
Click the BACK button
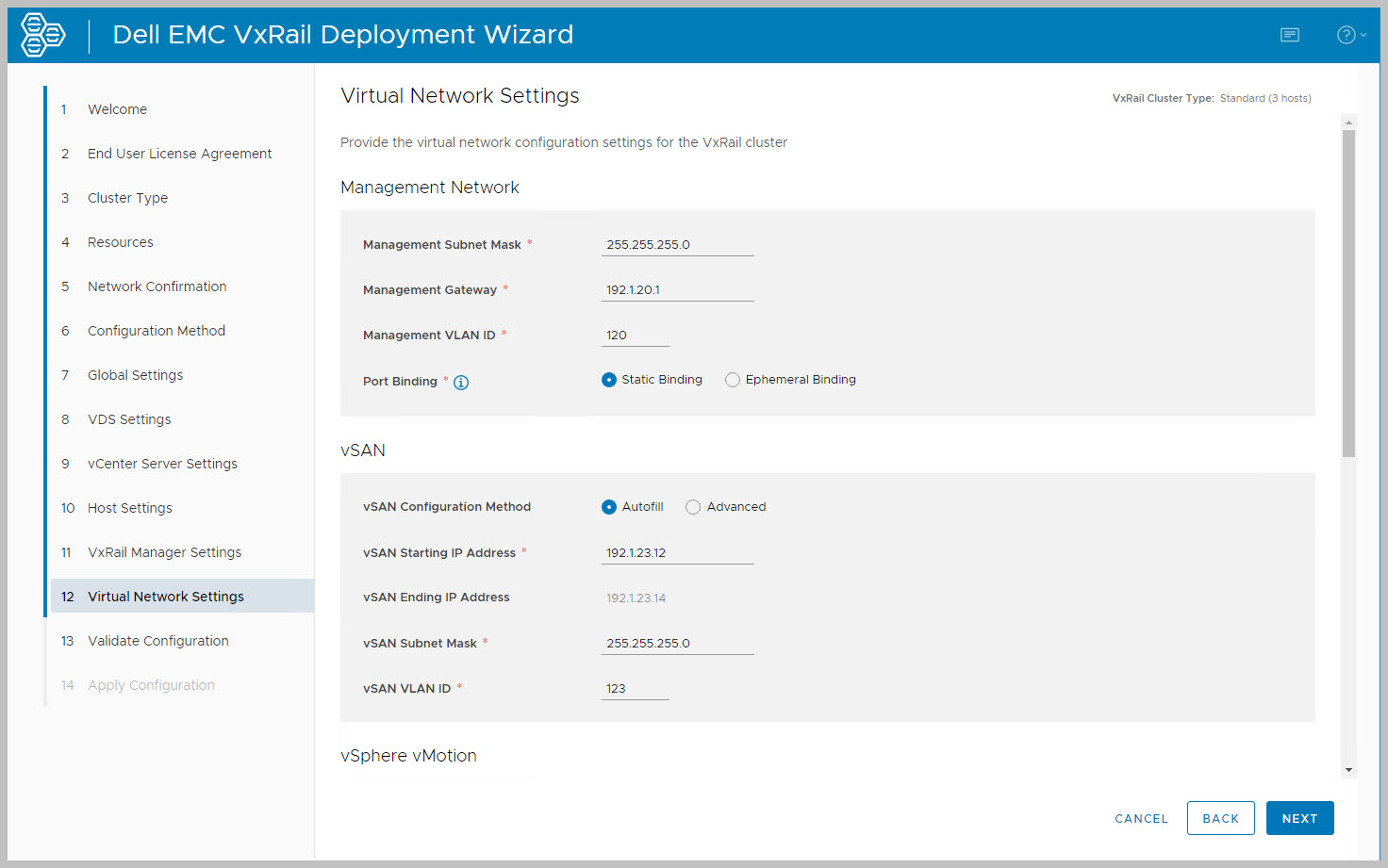click(x=1220, y=818)
